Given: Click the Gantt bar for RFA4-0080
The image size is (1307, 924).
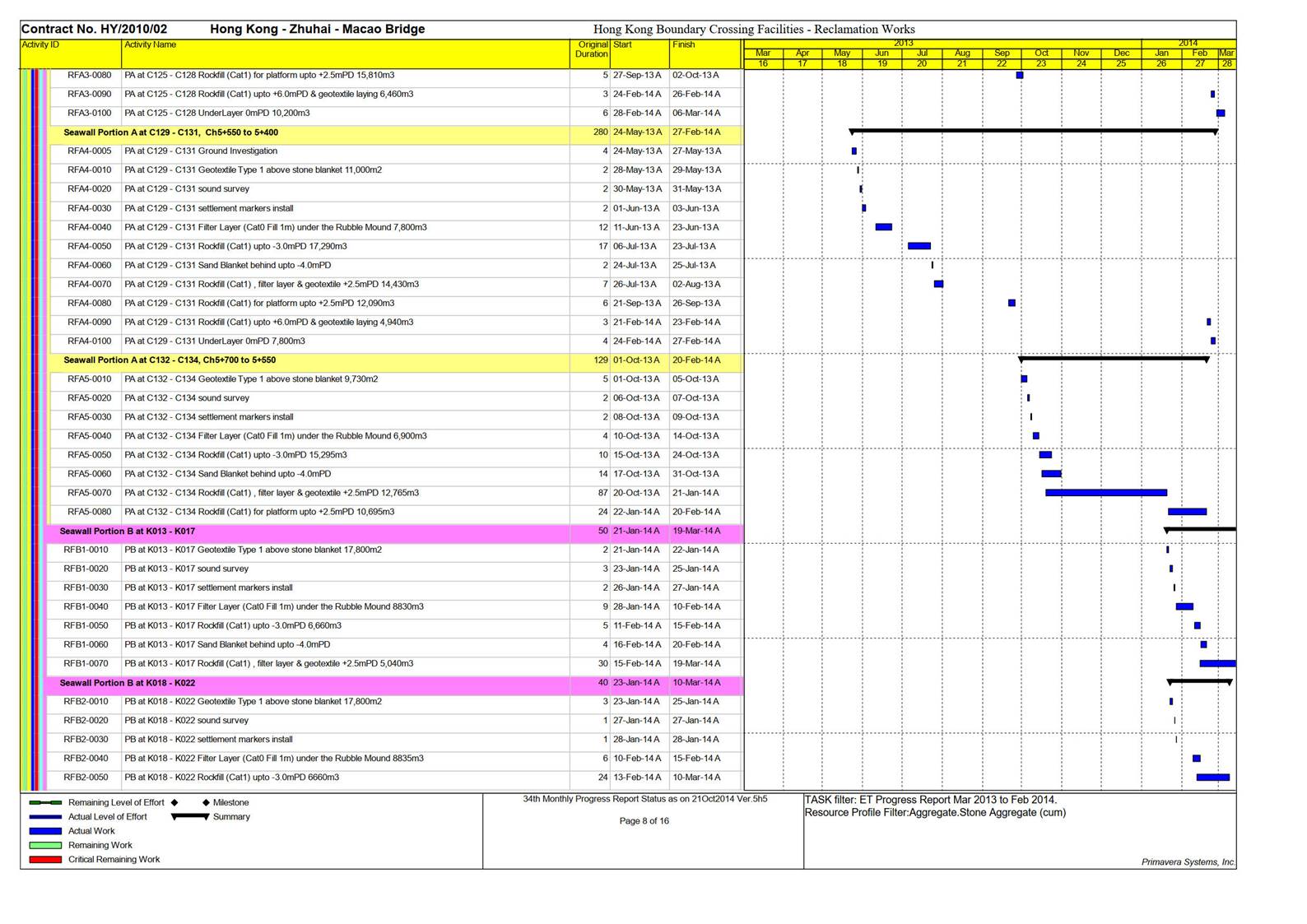Looking at the screenshot, I should (x=1012, y=303).
